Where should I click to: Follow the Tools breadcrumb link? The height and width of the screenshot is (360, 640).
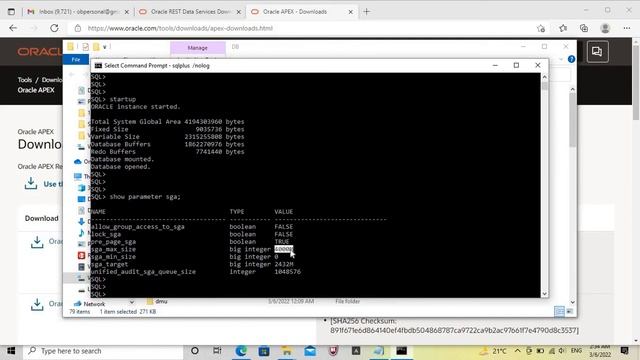(x=24, y=80)
